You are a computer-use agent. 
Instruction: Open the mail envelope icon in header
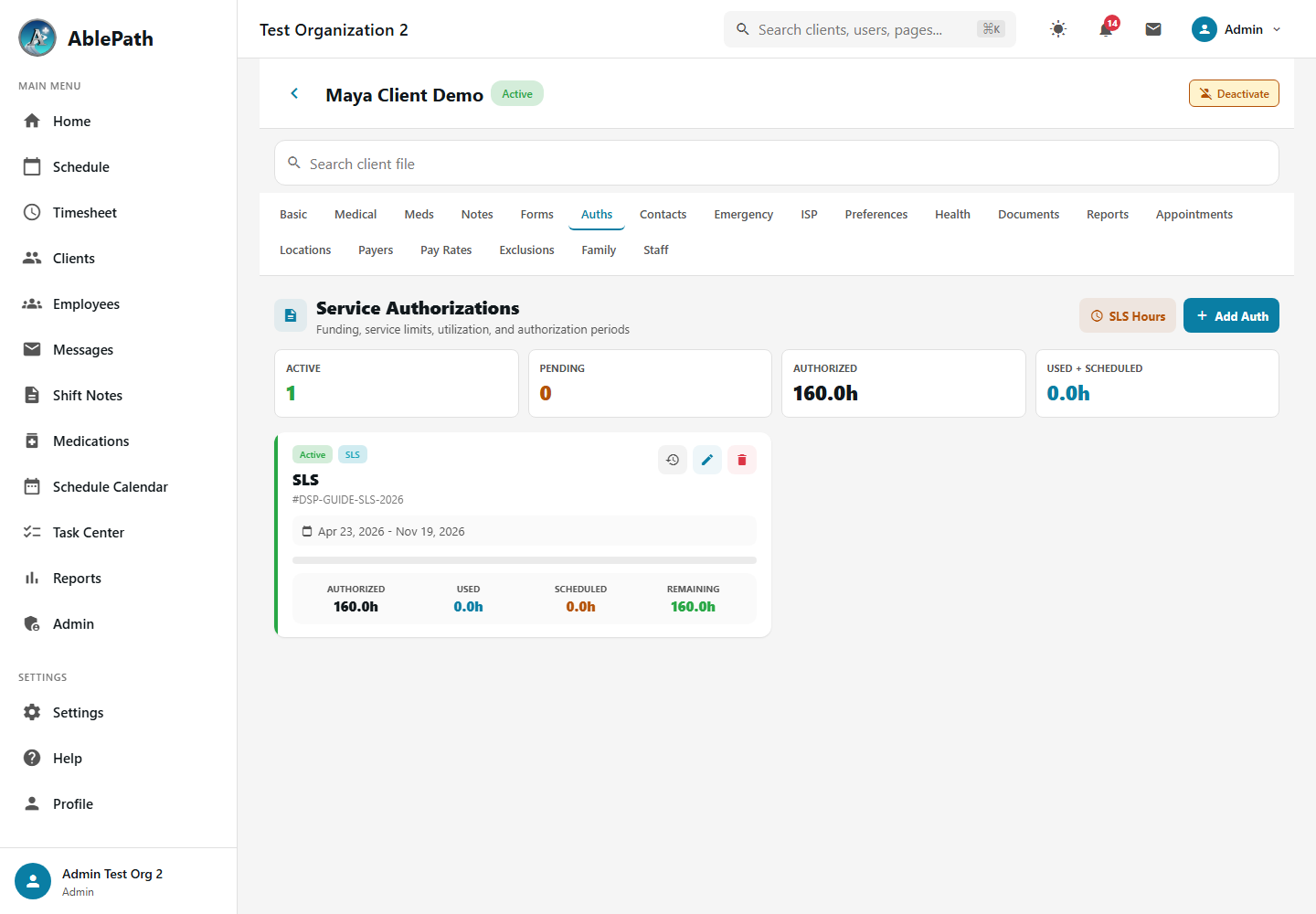tap(1153, 29)
